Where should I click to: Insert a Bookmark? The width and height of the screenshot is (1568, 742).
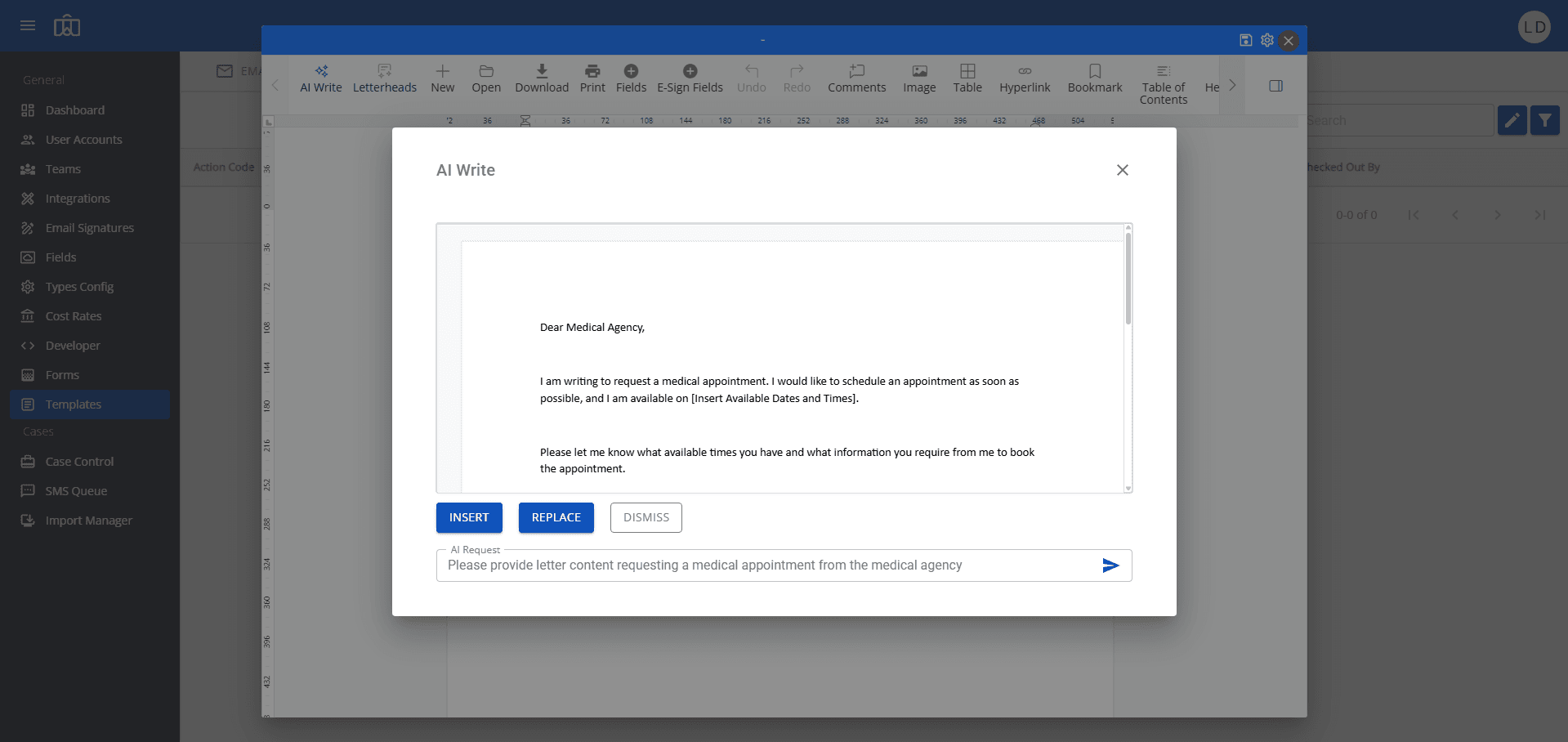point(1094,78)
